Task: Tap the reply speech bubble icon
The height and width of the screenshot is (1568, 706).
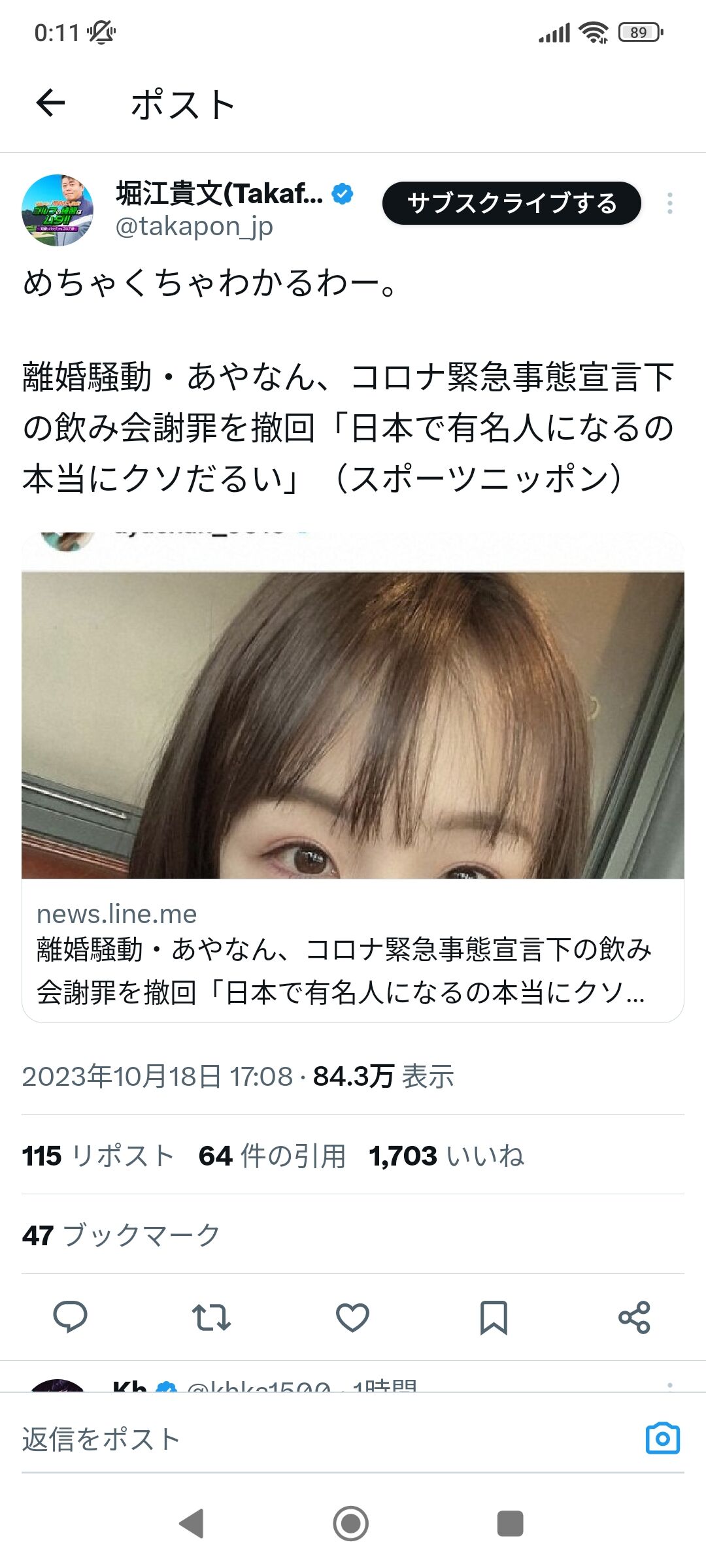Action: [x=70, y=1316]
